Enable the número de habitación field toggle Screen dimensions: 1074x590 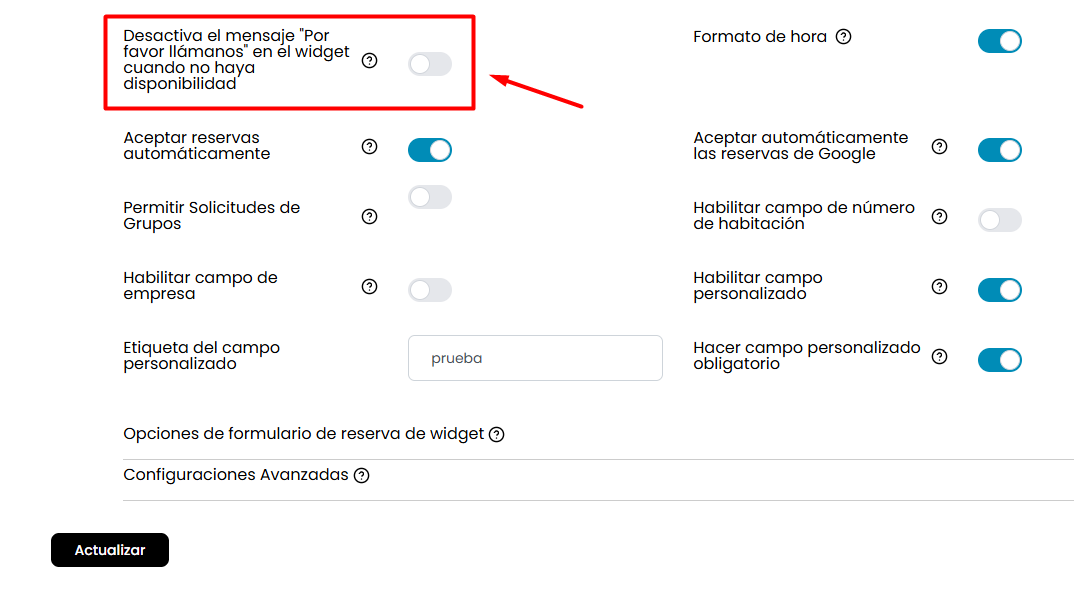tap(999, 220)
